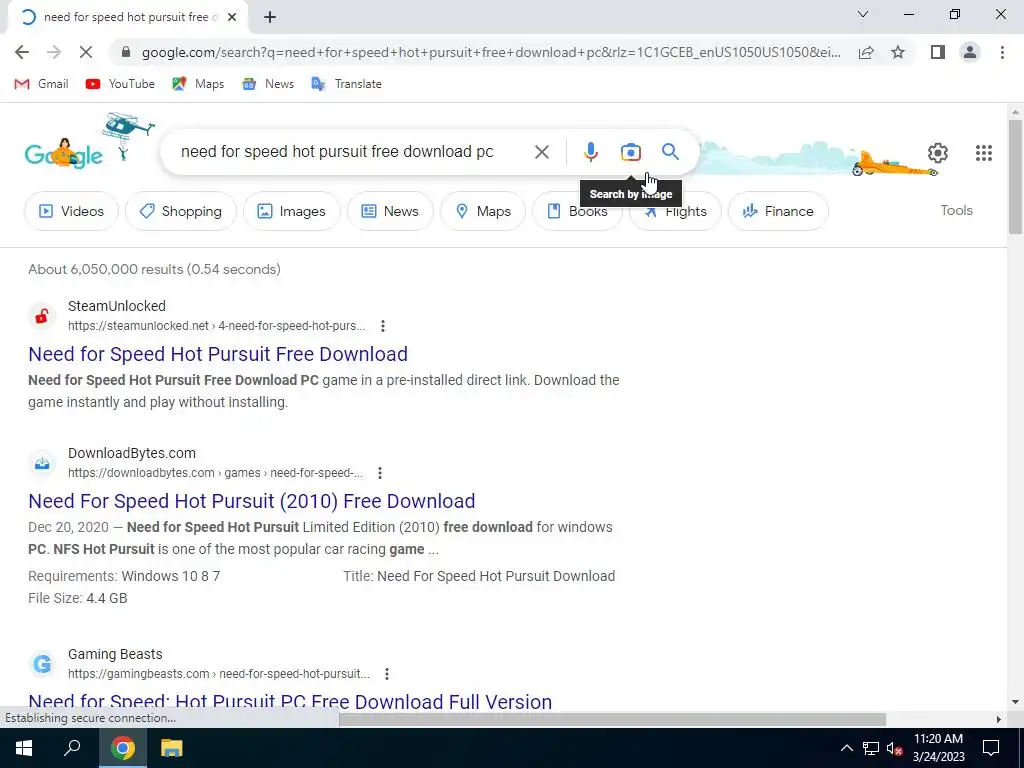The height and width of the screenshot is (768, 1024).
Task: Filter results by News chip
Action: [x=391, y=211]
